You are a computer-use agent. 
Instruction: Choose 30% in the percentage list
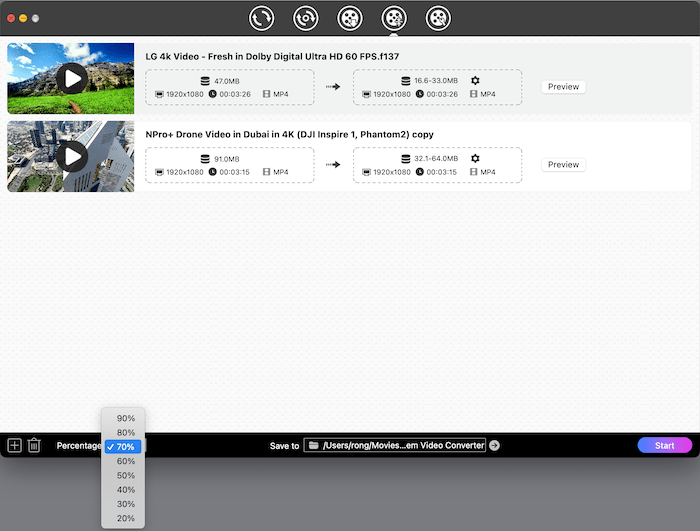(x=125, y=504)
